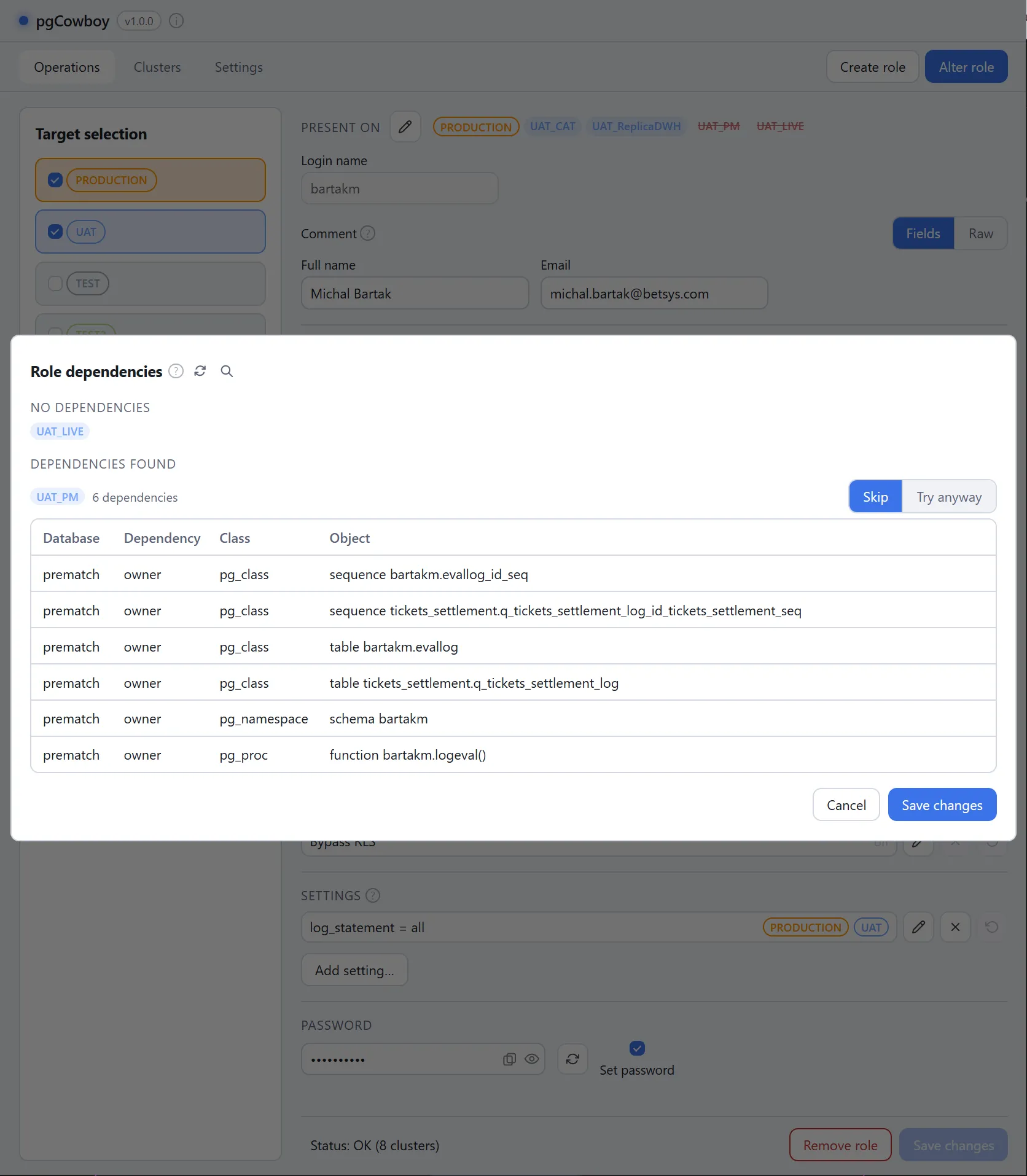Image resolution: width=1027 pixels, height=1176 pixels.
Task: Click the 'Status: OK (8 clusters)' text
Action: pyautogui.click(x=375, y=1145)
